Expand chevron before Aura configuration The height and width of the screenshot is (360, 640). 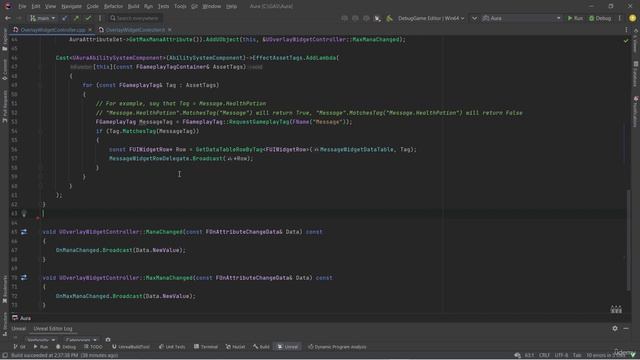(x=474, y=18)
